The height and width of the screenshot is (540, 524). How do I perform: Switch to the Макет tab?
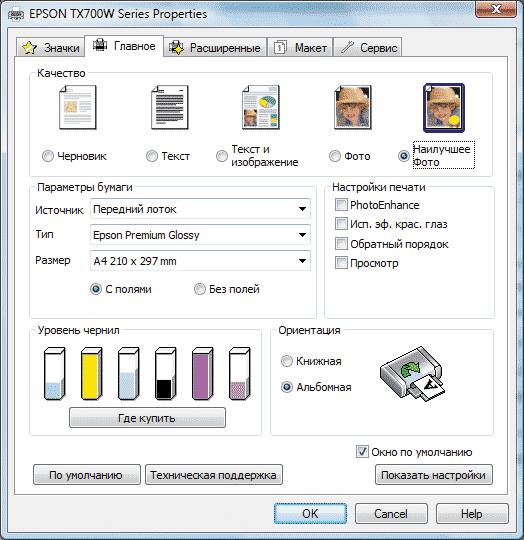(x=300, y=48)
